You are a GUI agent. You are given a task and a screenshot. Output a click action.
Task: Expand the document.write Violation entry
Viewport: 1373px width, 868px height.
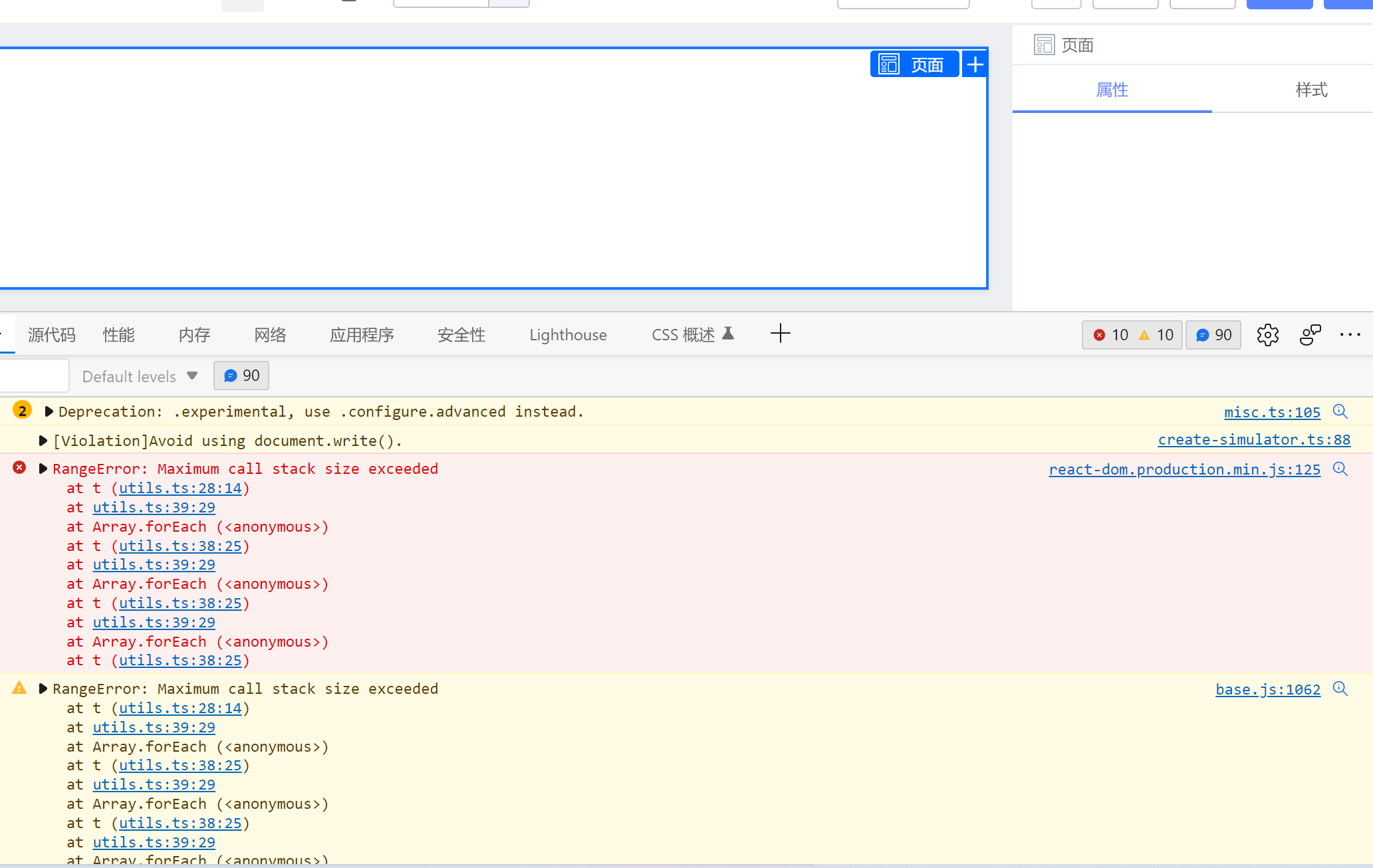tap(43, 440)
